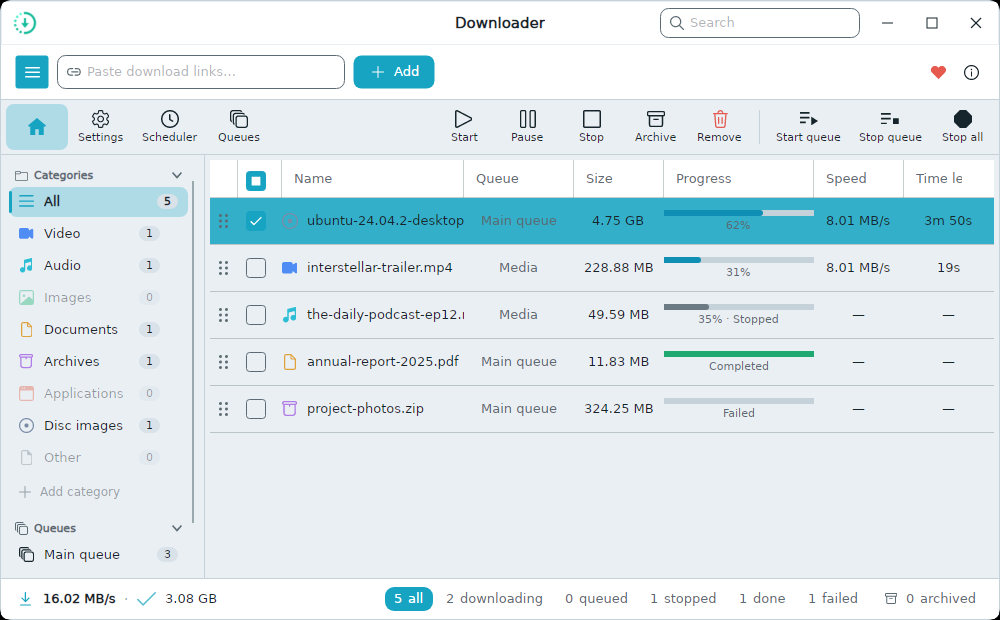Collapse the Categories section

tap(177, 175)
